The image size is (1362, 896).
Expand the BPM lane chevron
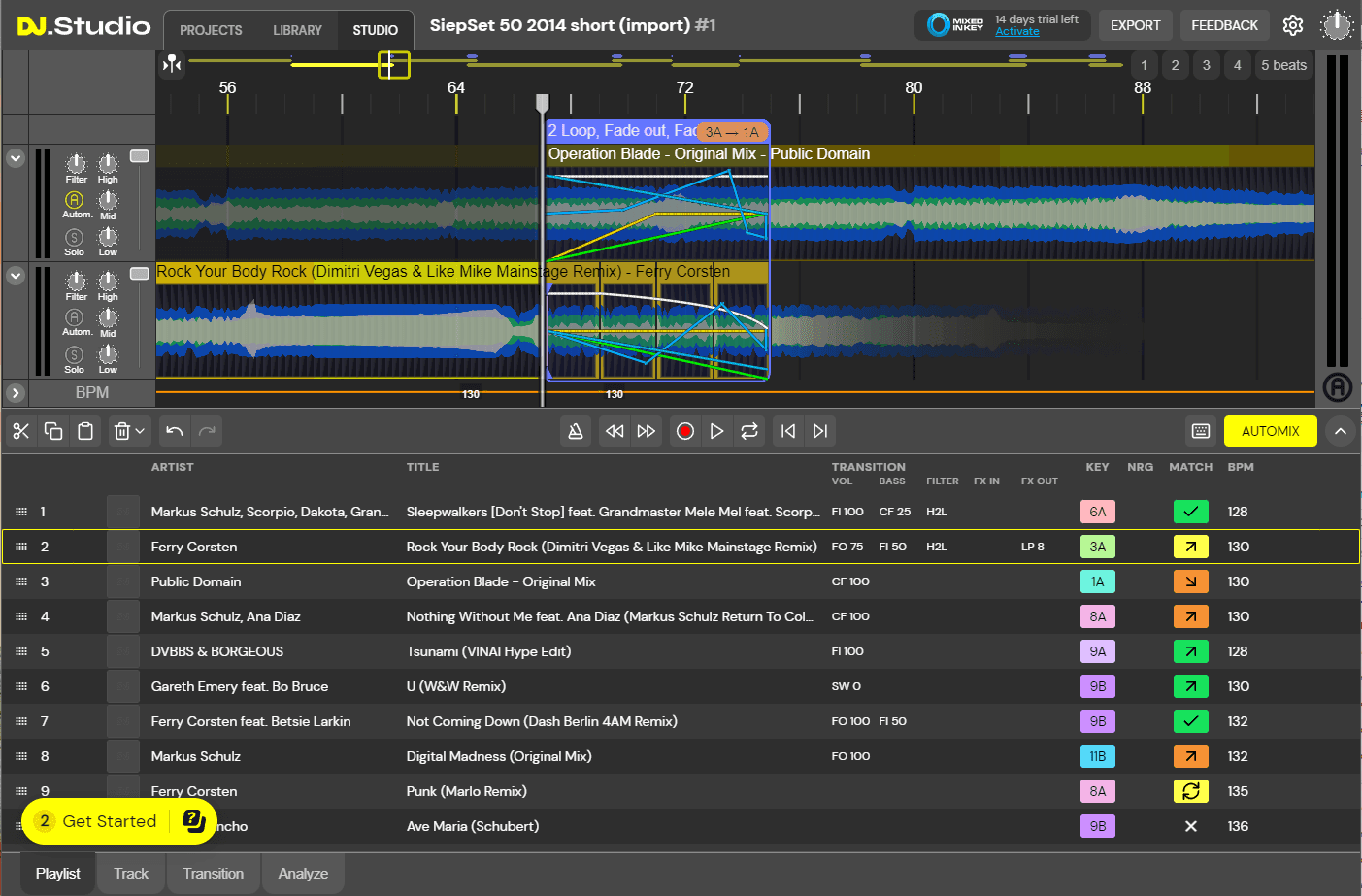(16, 393)
